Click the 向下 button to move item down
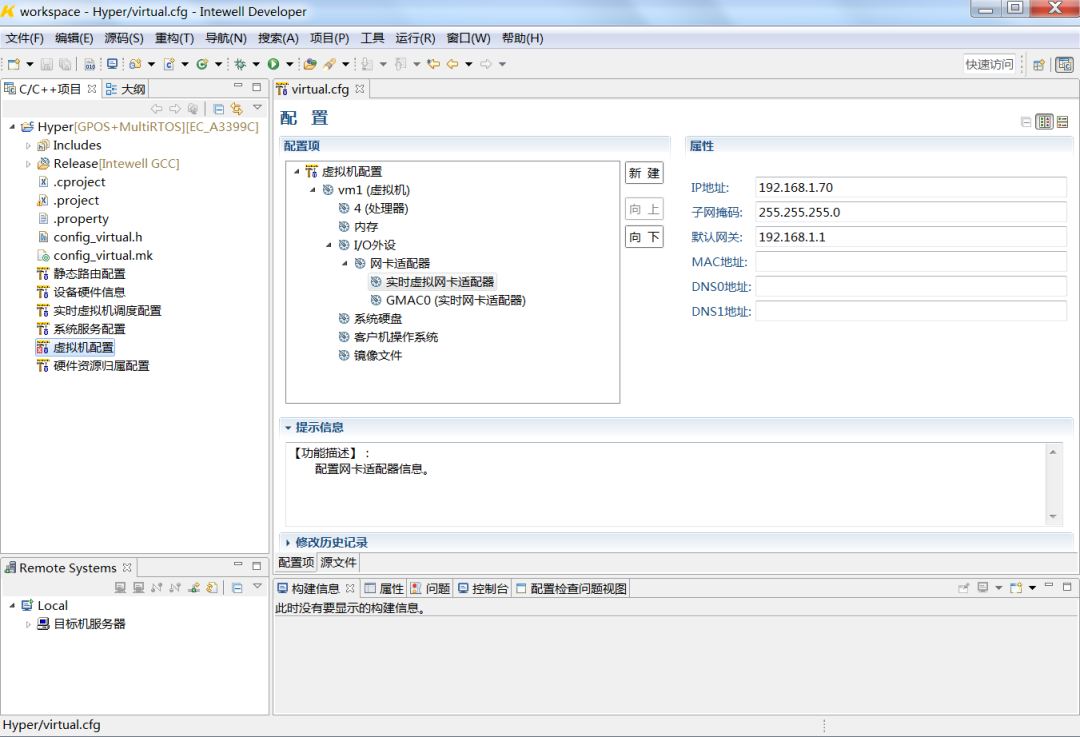This screenshot has height=737, width=1080. 643,239
